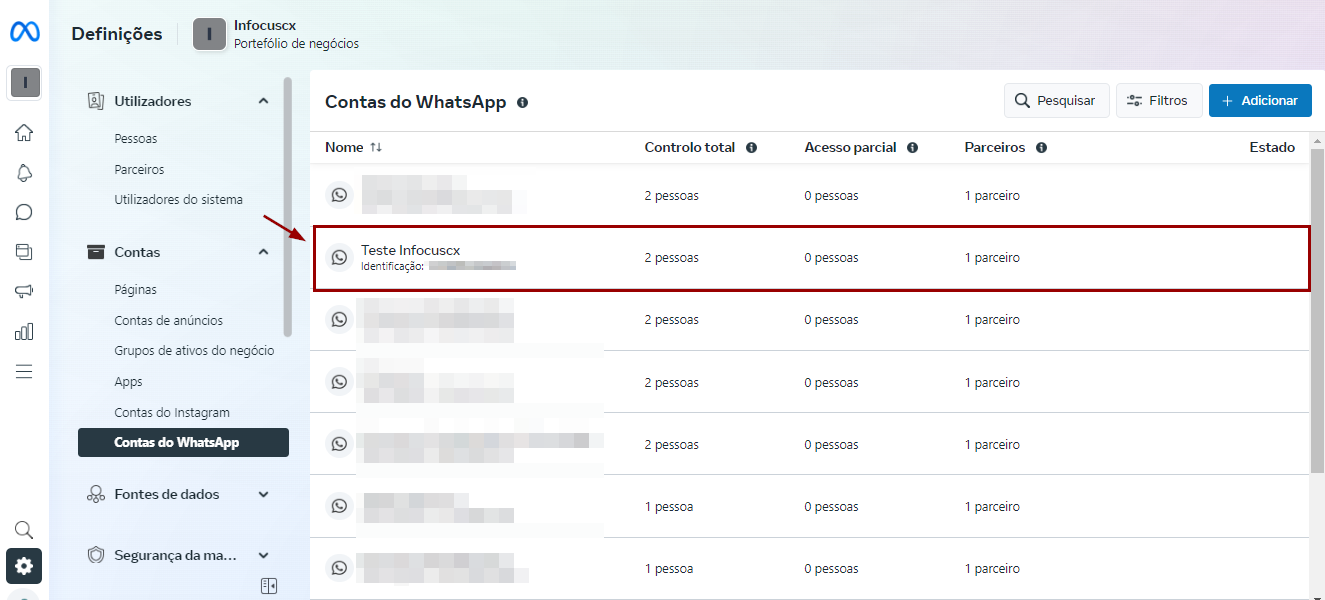Screen dimensions: 1325x600
Task: Expand the Fontes de dados section
Action: click(x=263, y=494)
